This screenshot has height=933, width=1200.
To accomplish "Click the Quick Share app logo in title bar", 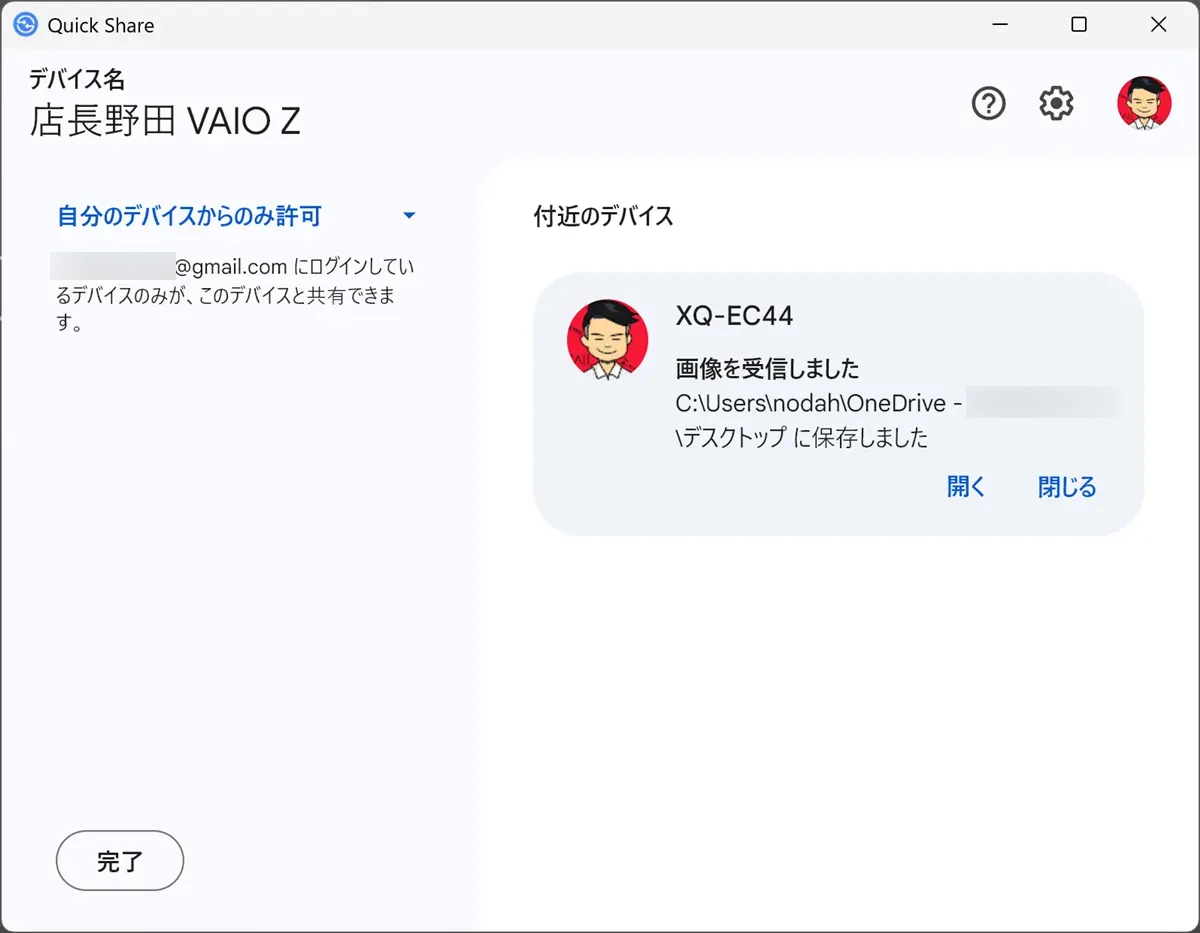I will tap(26, 25).
